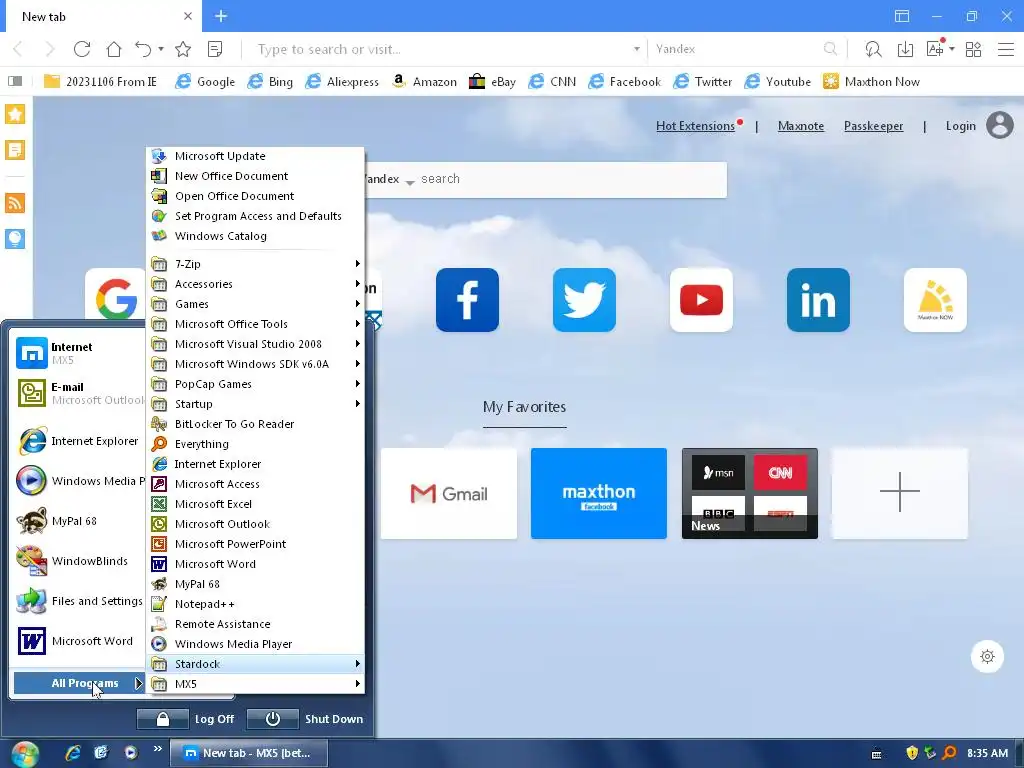Open the translate tool icon
Viewport: 1024px width, 768px height.
(x=935, y=49)
